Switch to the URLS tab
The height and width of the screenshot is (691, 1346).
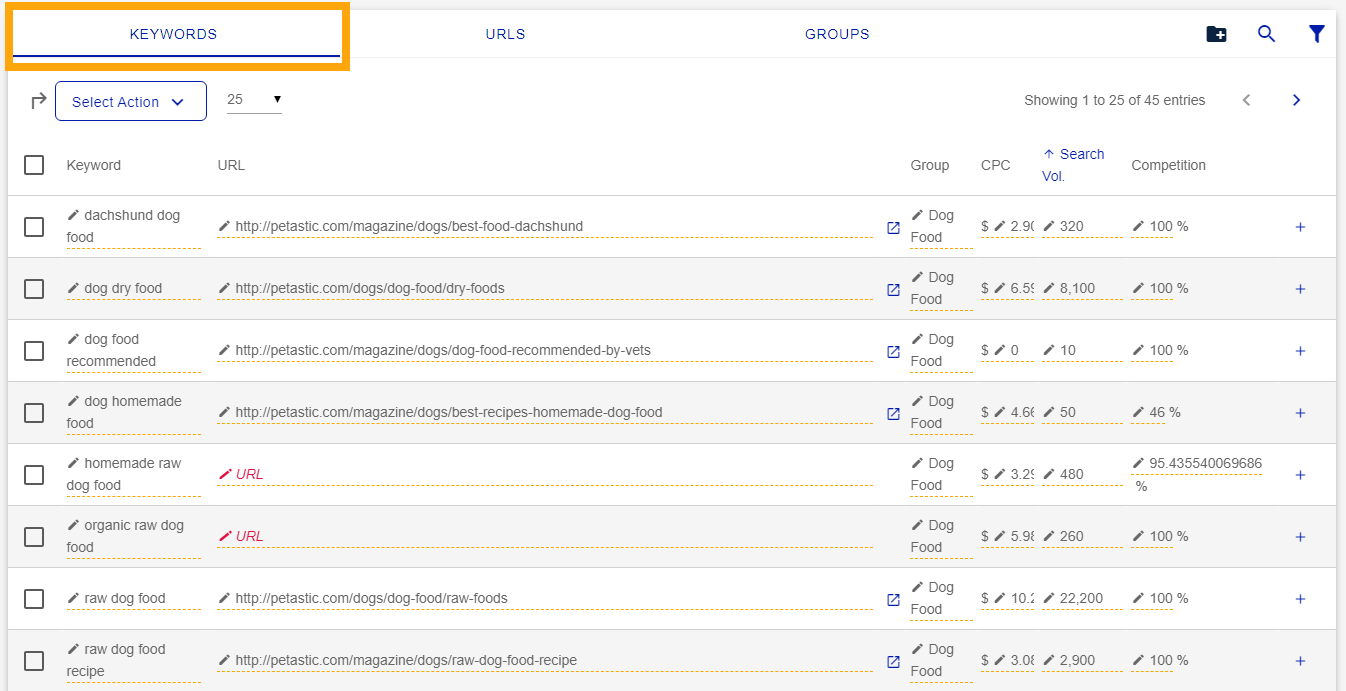tap(505, 34)
